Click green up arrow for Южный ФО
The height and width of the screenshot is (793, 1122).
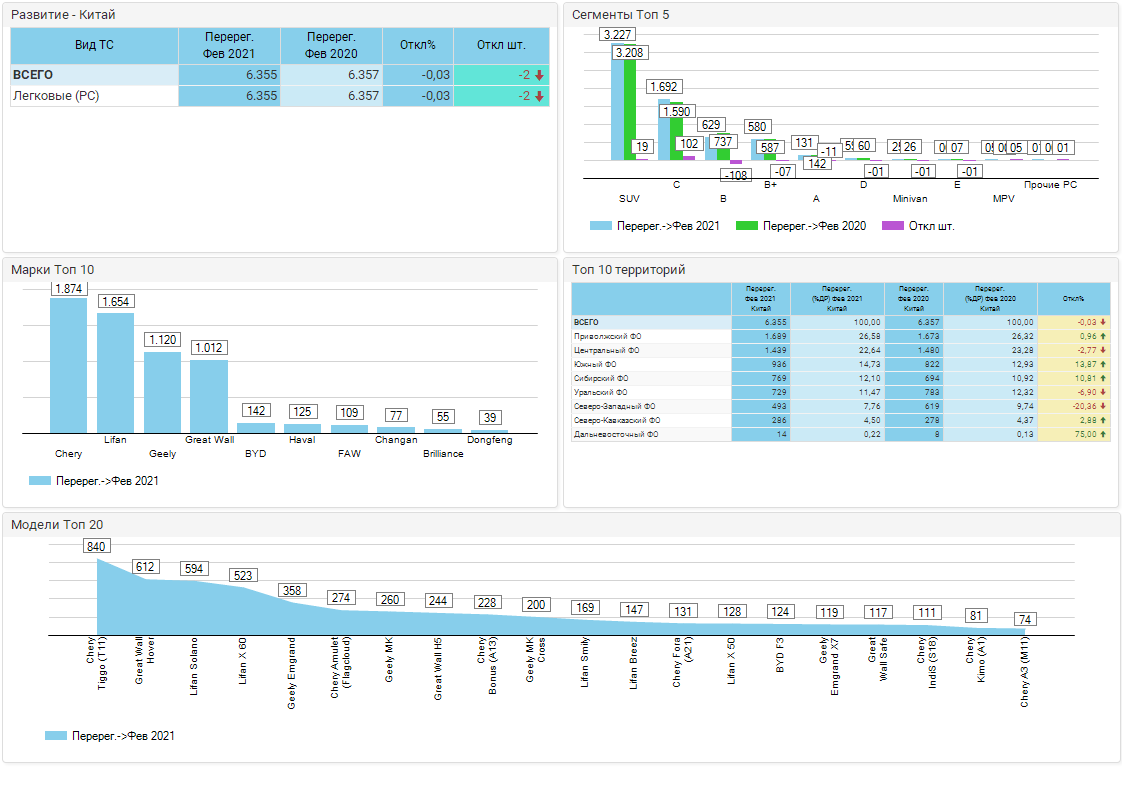click(1103, 365)
